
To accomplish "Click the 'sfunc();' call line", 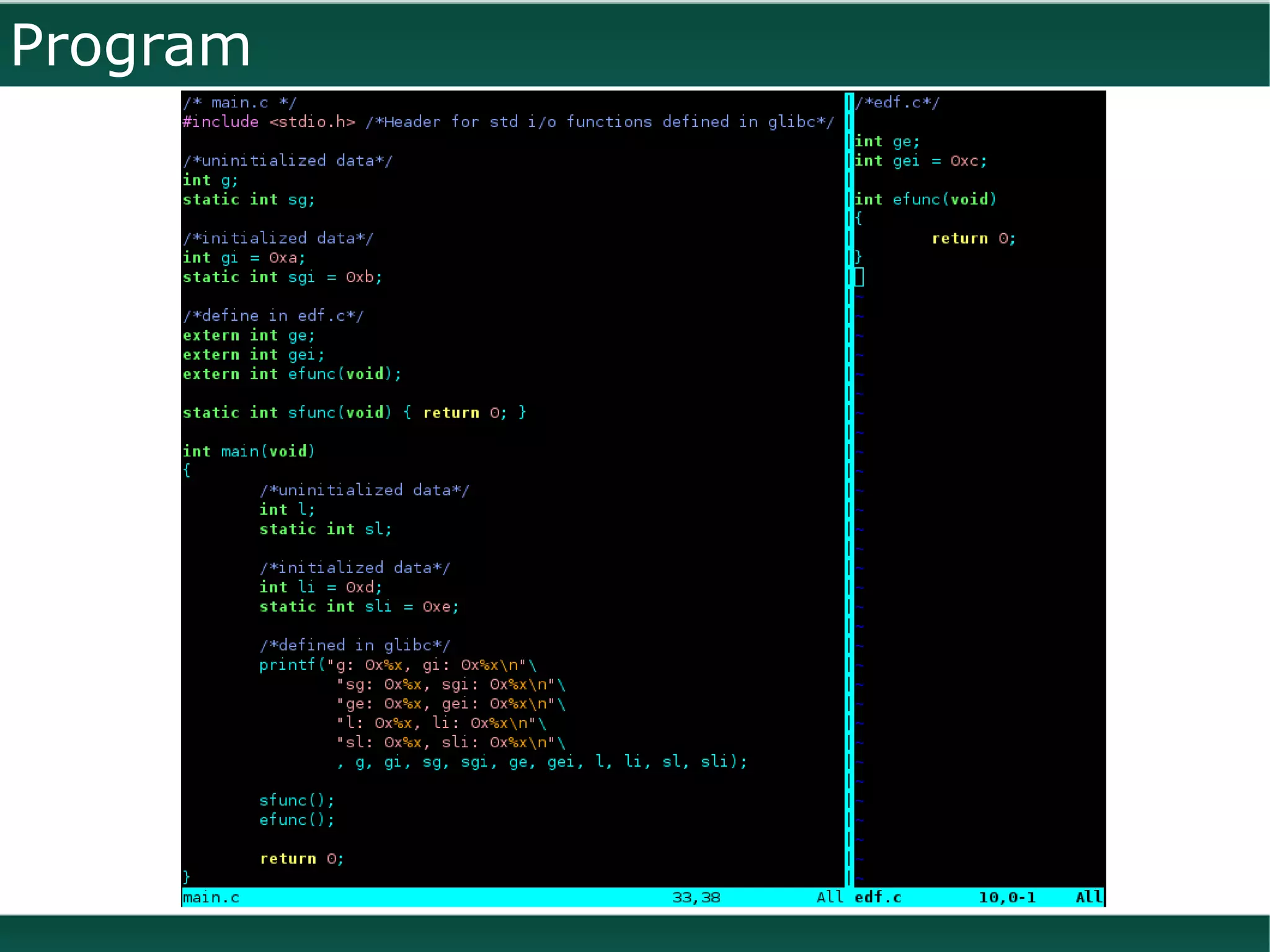I will [x=297, y=800].
